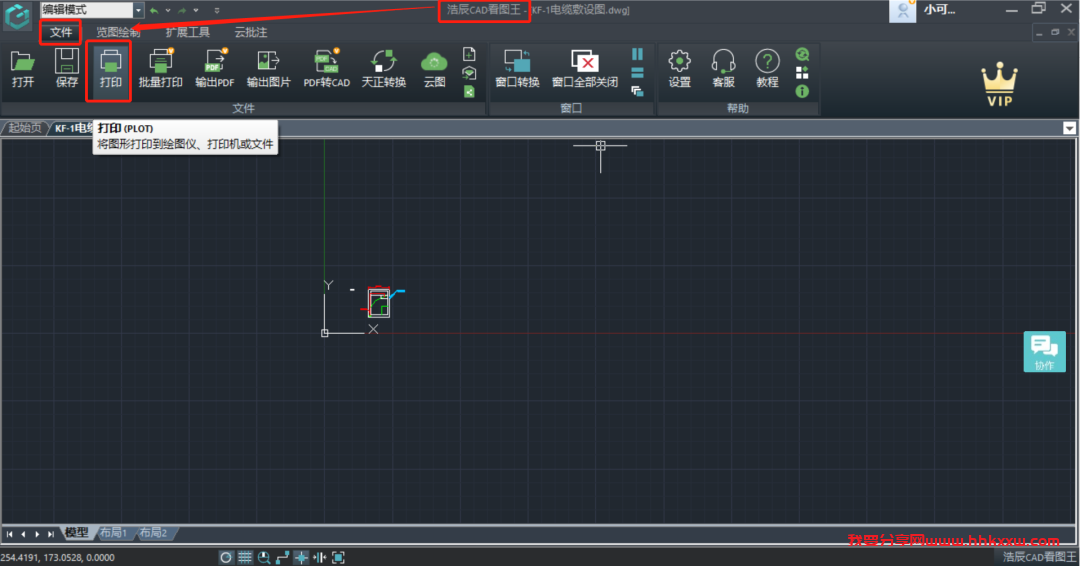Open 教程 tutorial help
The width and height of the screenshot is (1080, 566).
coord(767,69)
